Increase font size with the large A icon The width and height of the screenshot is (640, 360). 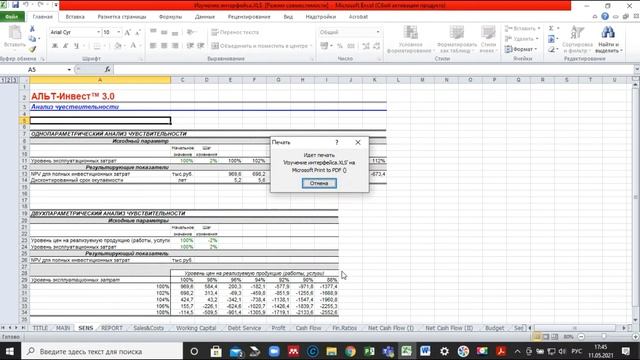pyautogui.click(x=127, y=32)
